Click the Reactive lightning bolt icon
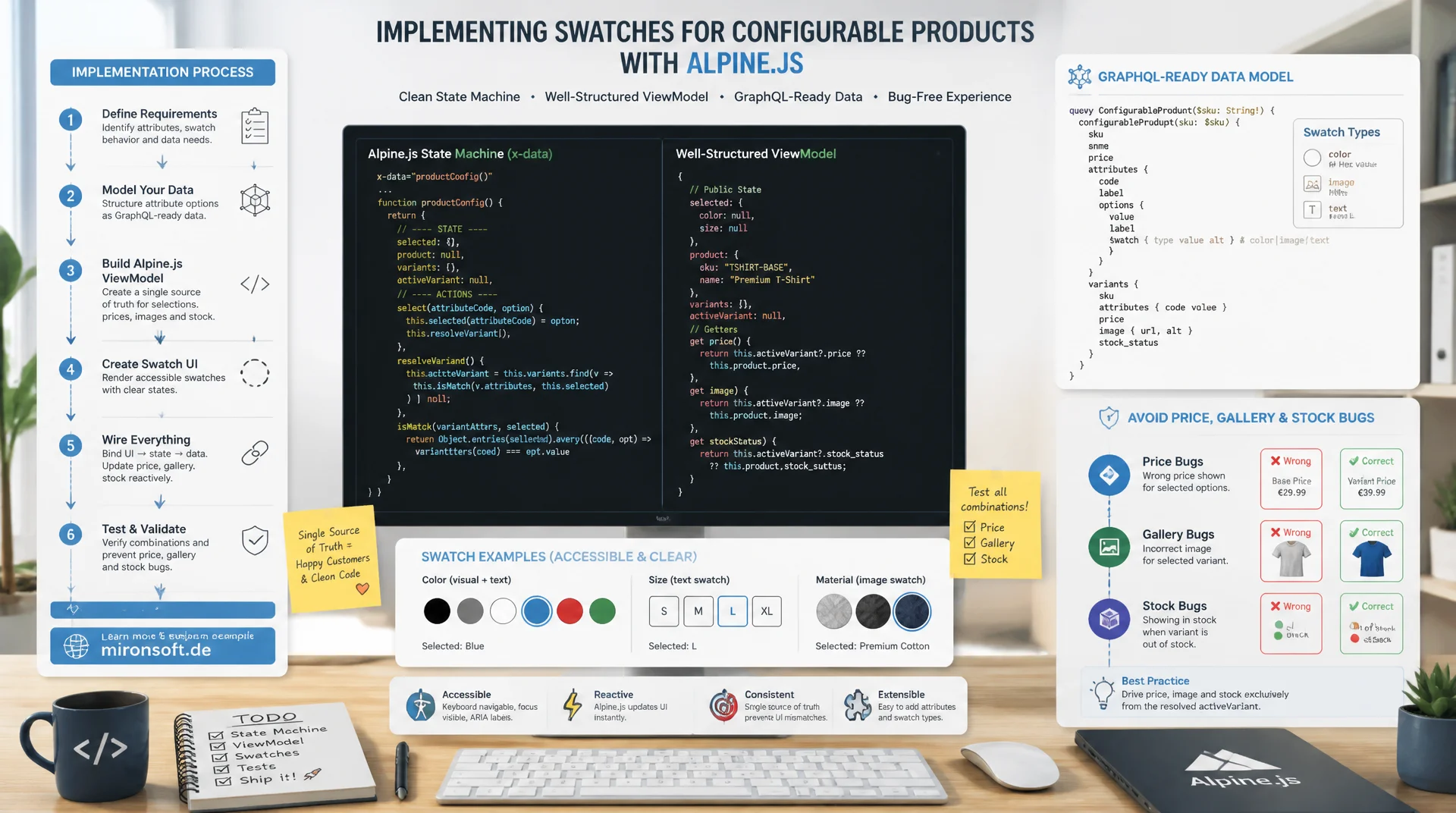The width and height of the screenshot is (1456, 813). [x=573, y=705]
